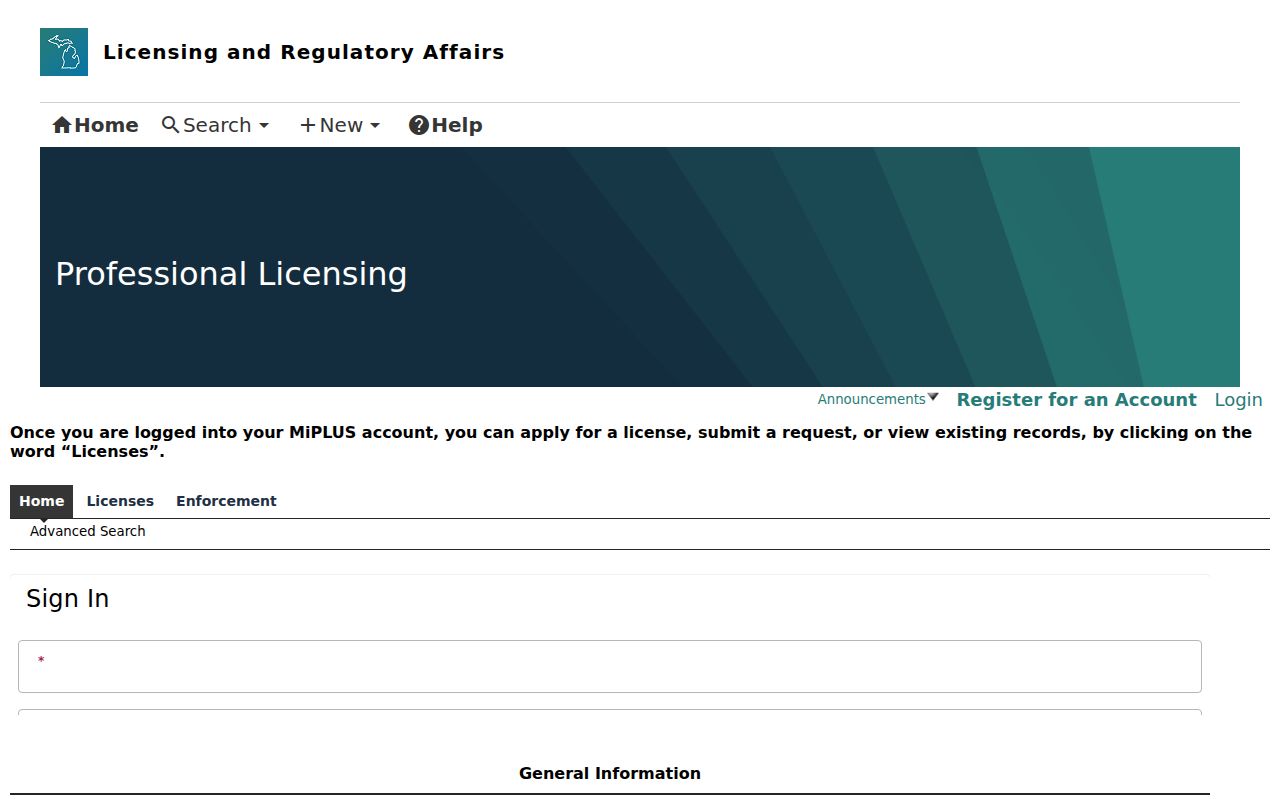Expand the New dropdown menu

340,125
